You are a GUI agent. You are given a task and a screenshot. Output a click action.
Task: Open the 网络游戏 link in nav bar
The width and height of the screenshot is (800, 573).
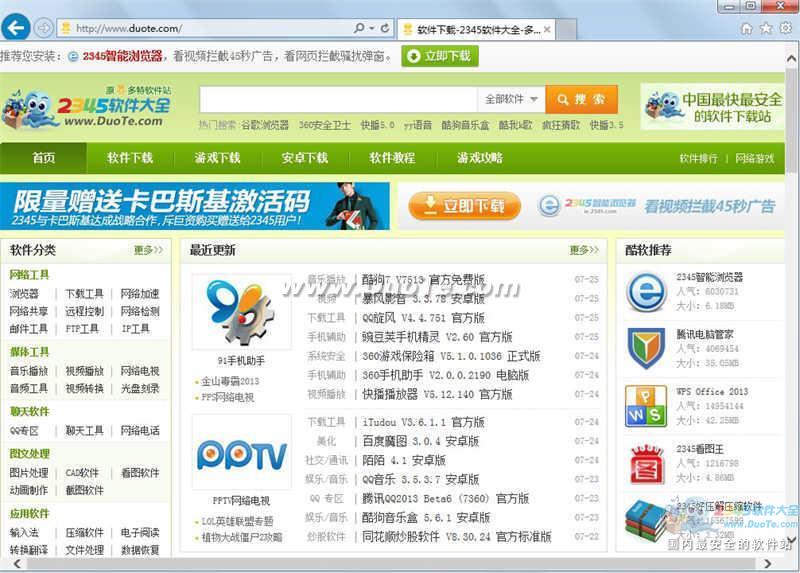(755, 159)
